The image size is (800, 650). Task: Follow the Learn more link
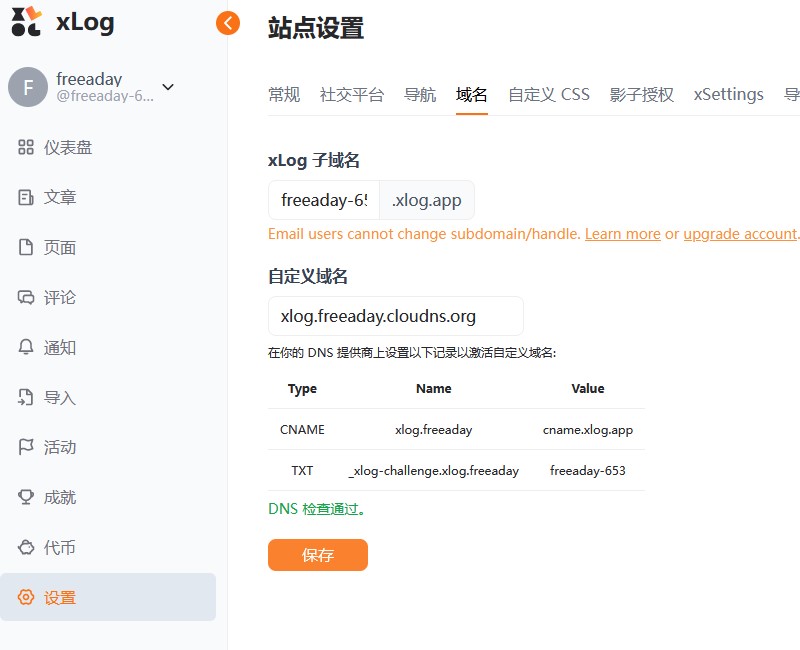pos(622,234)
